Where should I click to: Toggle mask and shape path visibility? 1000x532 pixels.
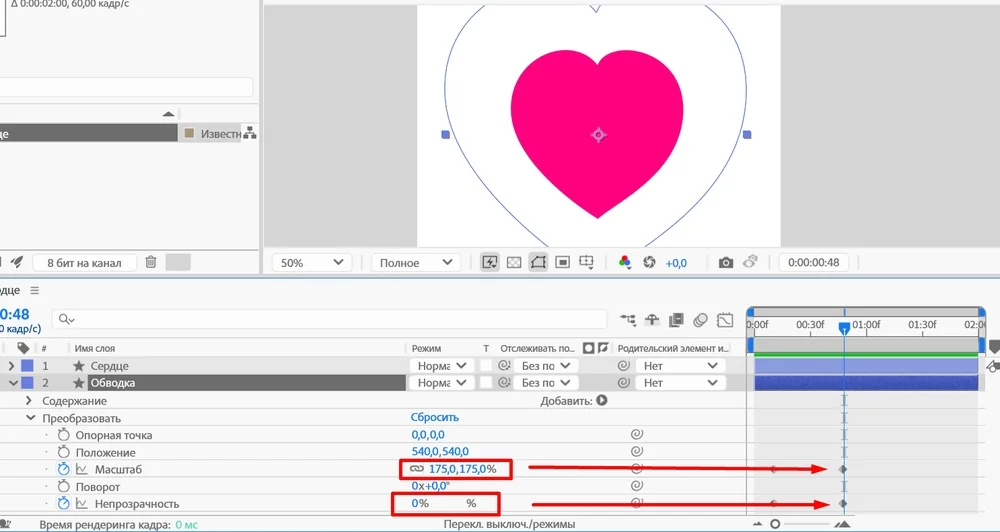538,263
